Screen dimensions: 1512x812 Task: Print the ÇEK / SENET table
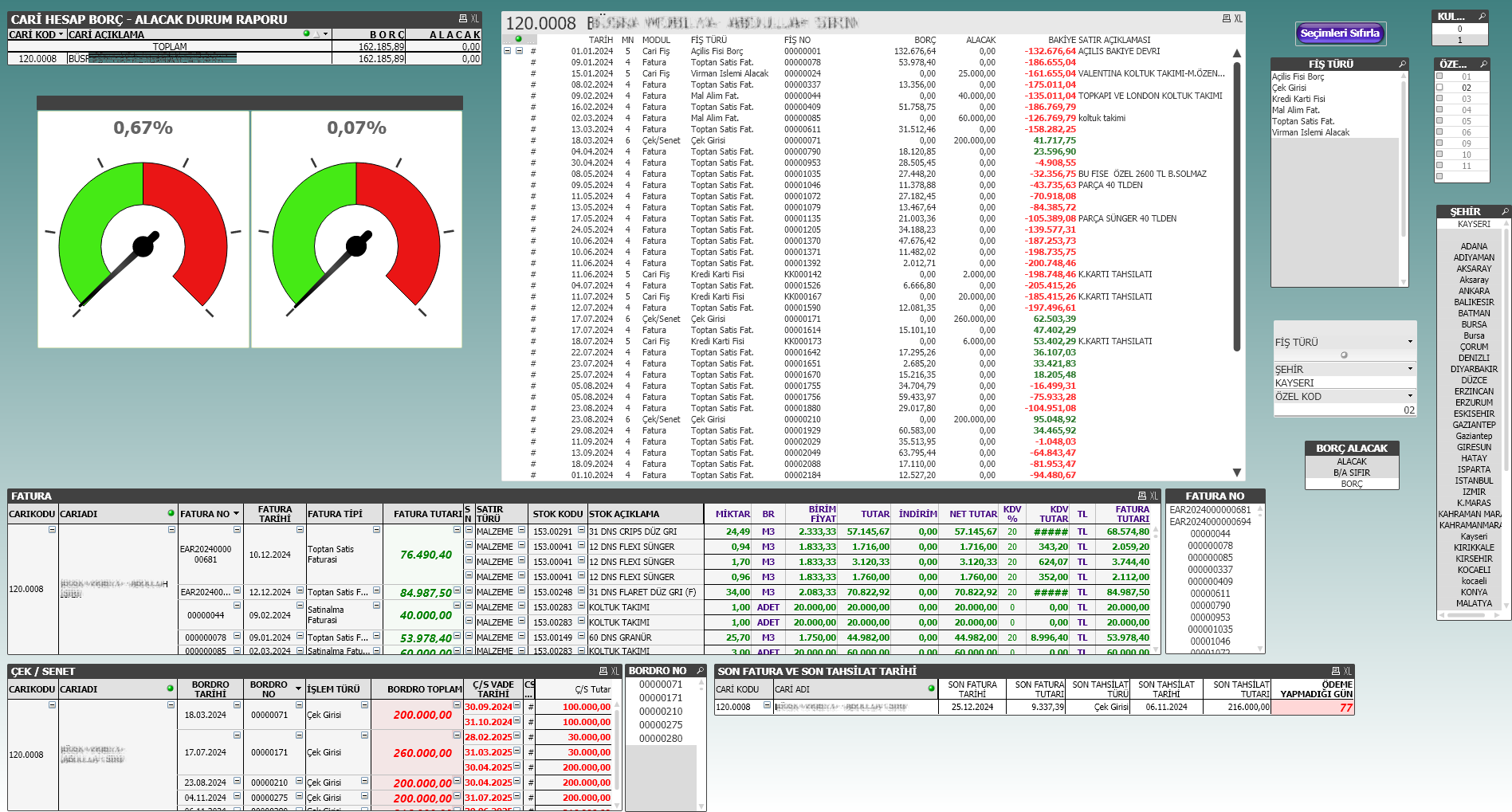pyautogui.click(x=603, y=671)
